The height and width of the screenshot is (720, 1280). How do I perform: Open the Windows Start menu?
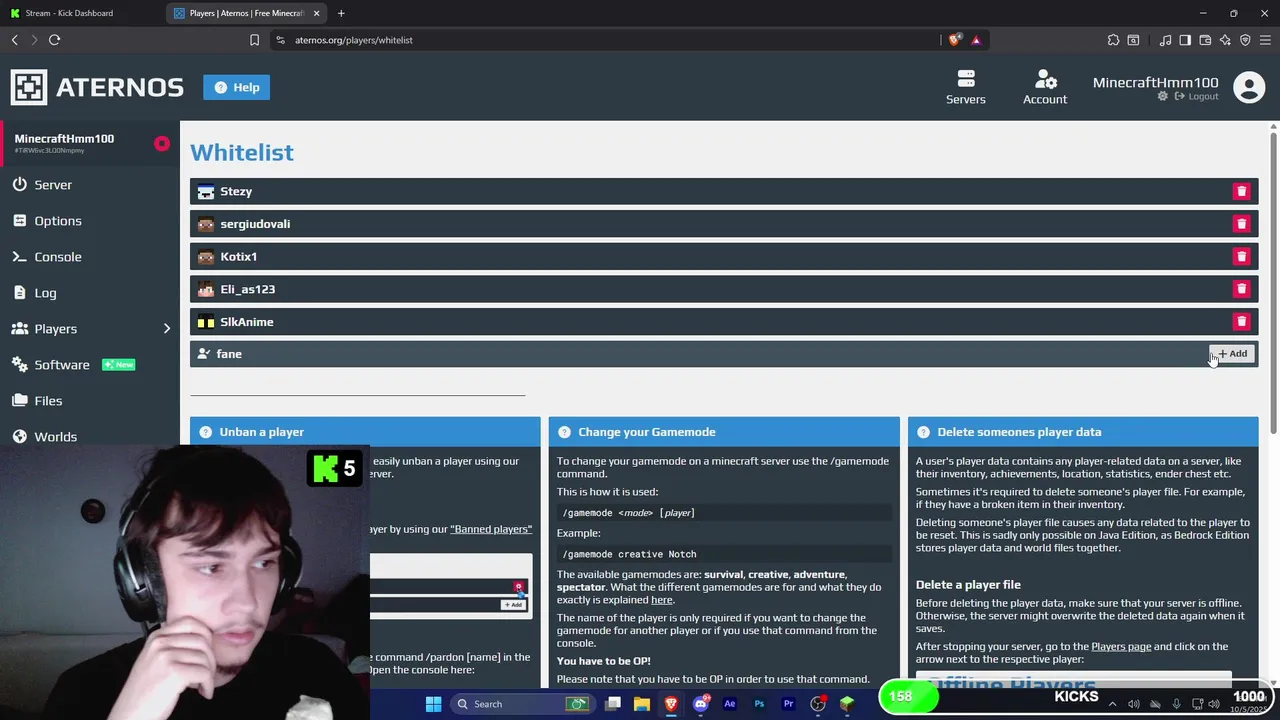[433, 704]
